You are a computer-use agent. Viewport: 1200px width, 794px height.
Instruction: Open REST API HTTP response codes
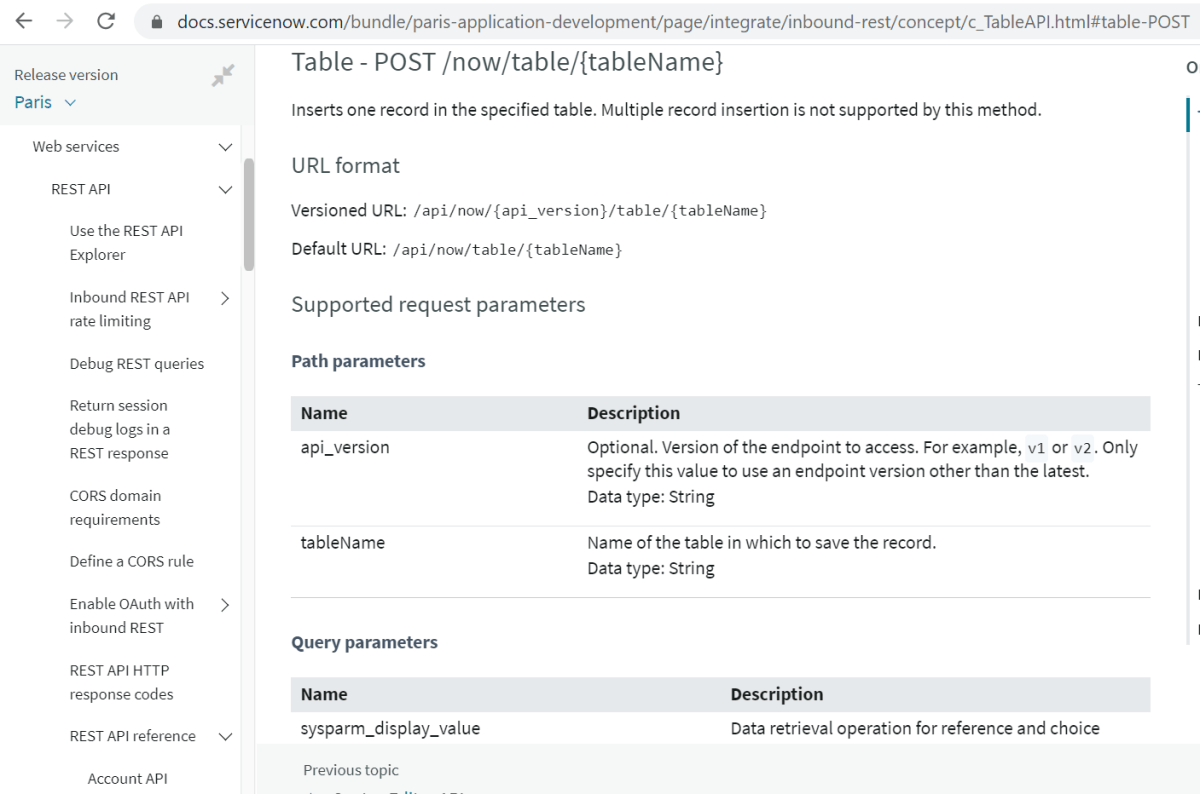(x=121, y=682)
